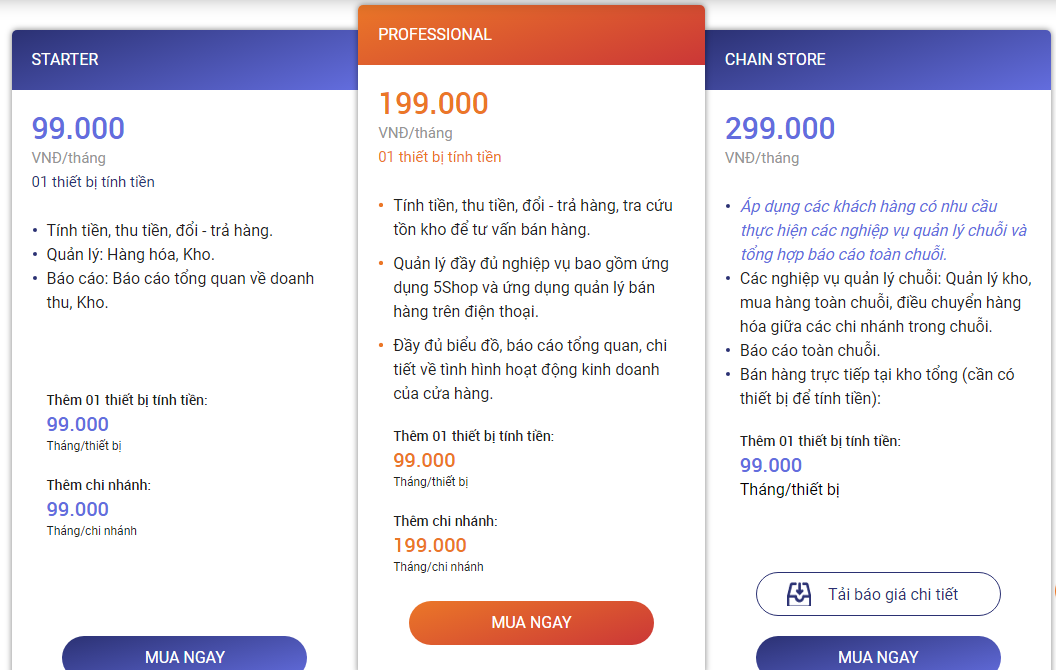Viewport: 1056px width, 670px height.
Task: Click Professional's Thêm chi nhánh 199.000 price
Action: (x=430, y=545)
